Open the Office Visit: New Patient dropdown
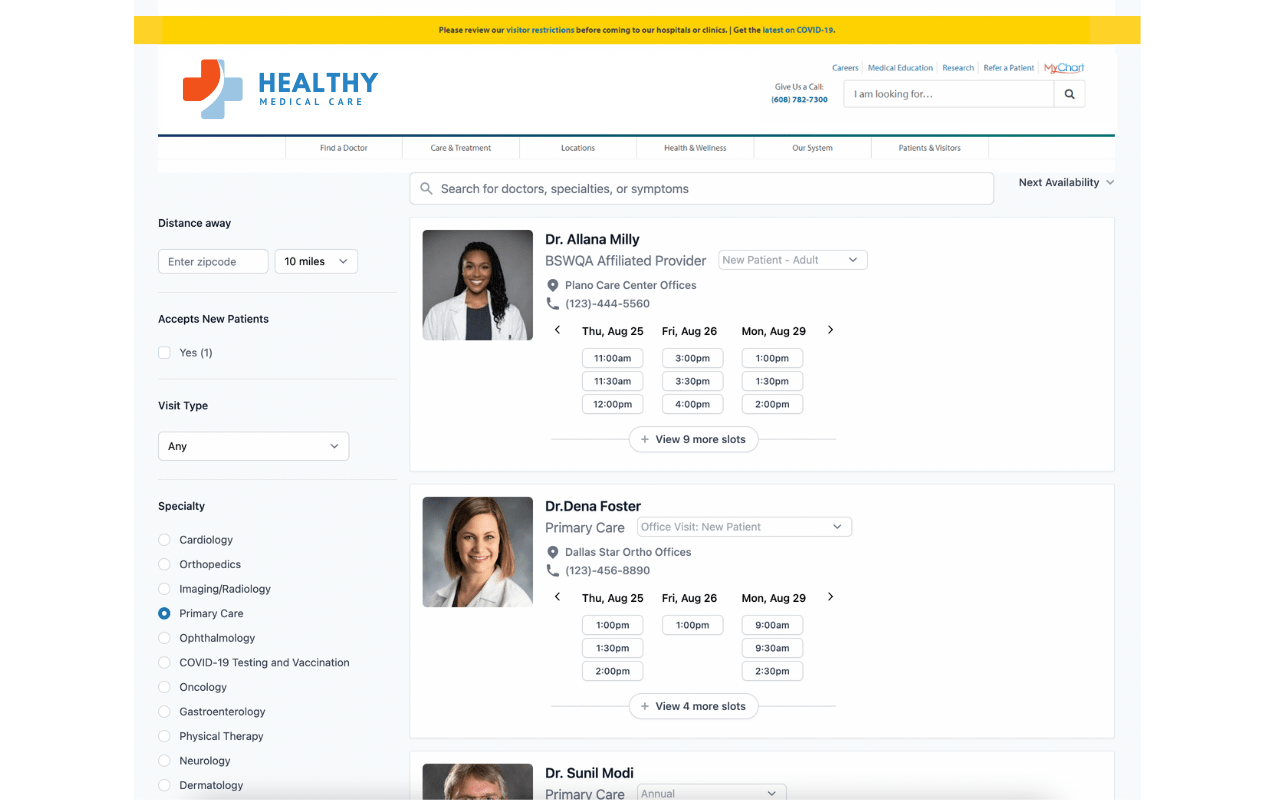 745,527
